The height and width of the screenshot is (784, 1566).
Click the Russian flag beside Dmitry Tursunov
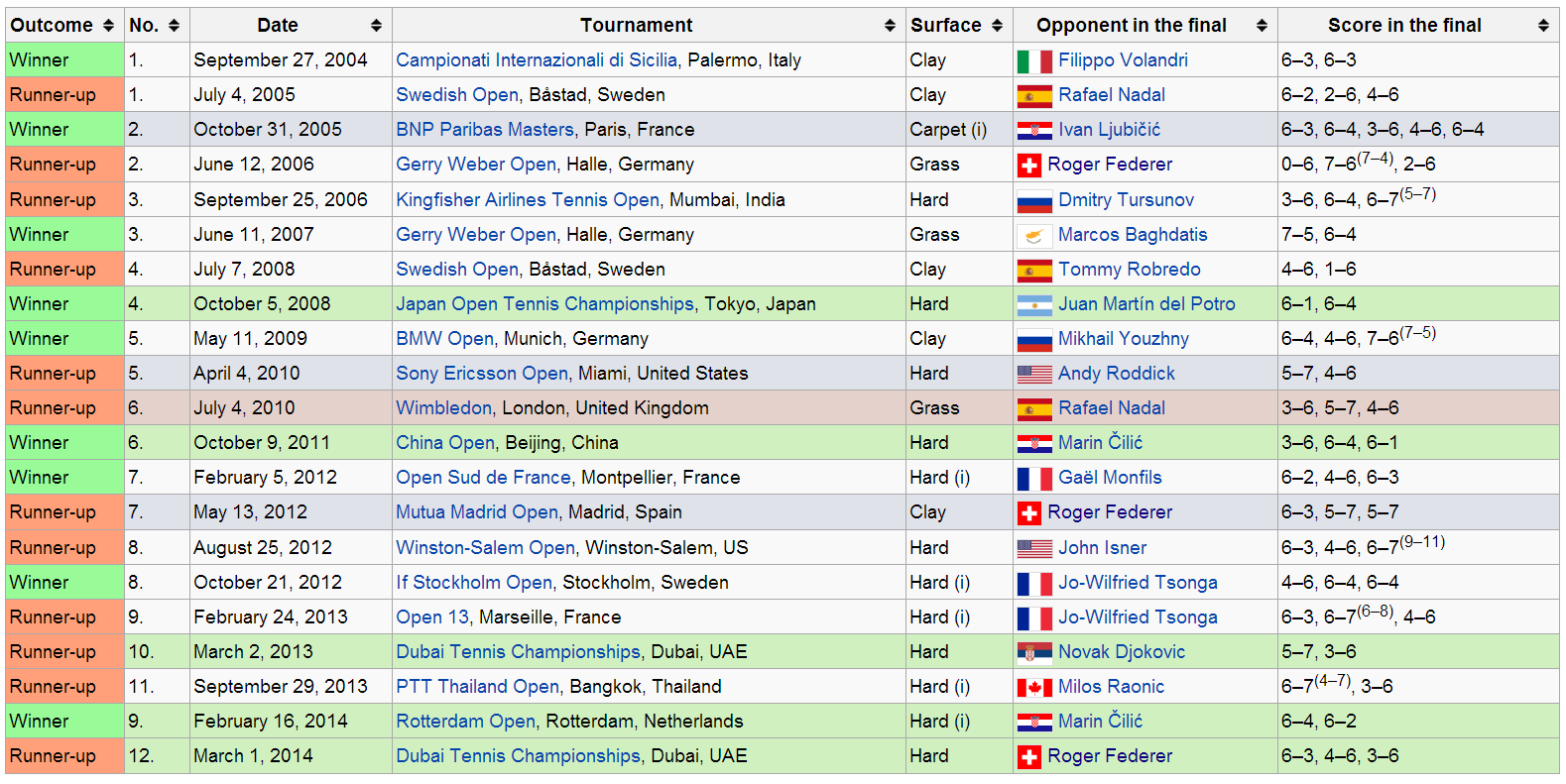[1034, 201]
